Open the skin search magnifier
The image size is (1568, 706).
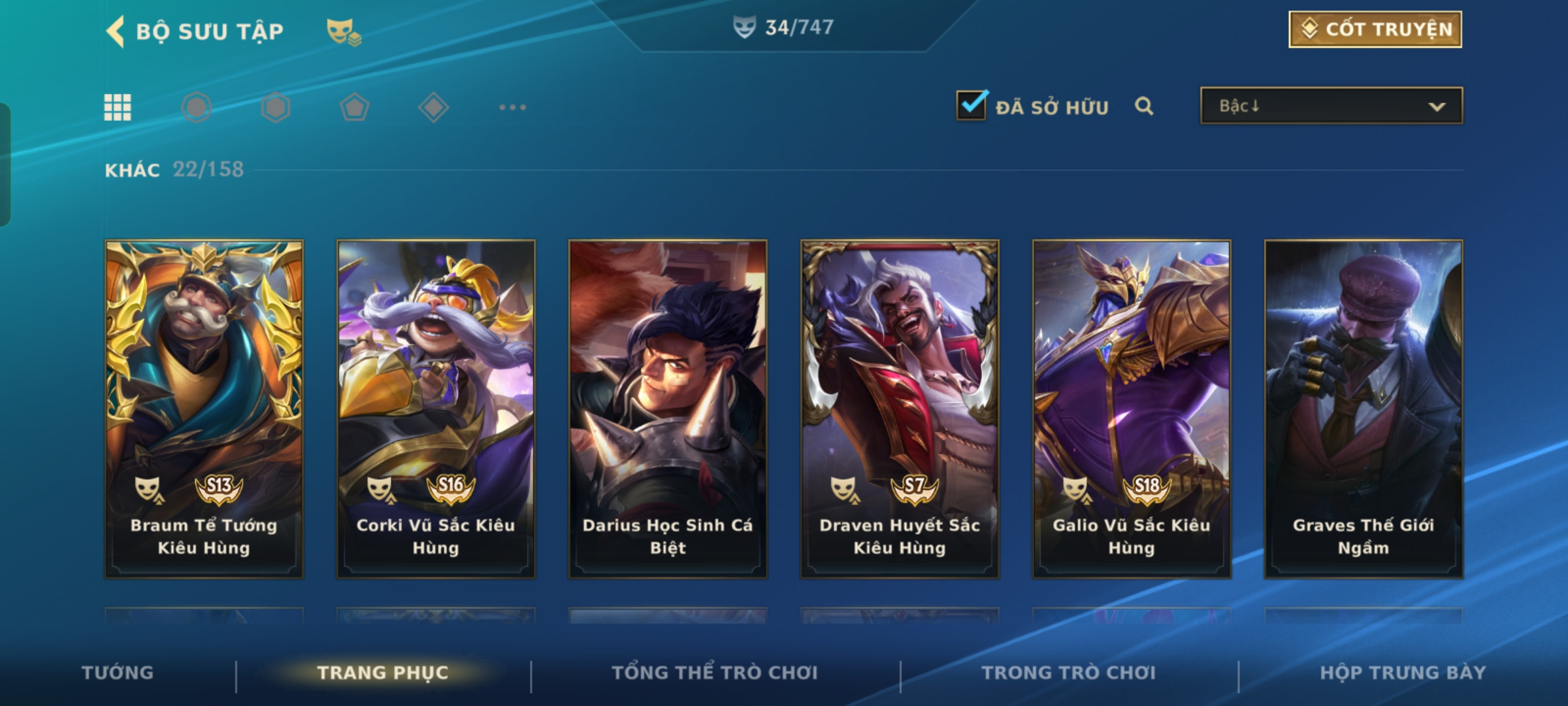(1144, 106)
